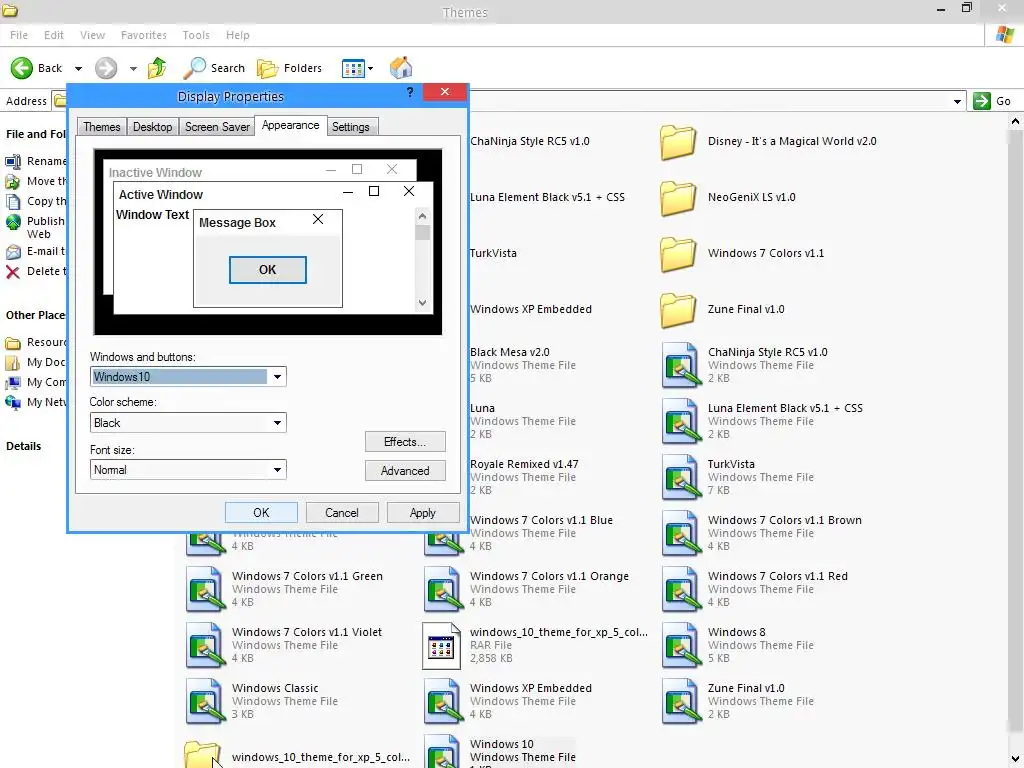This screenshot has width=1024, height=768.
Task: Select the Windows 7 Colors v1.1 folder
Action: click(677, 254)
